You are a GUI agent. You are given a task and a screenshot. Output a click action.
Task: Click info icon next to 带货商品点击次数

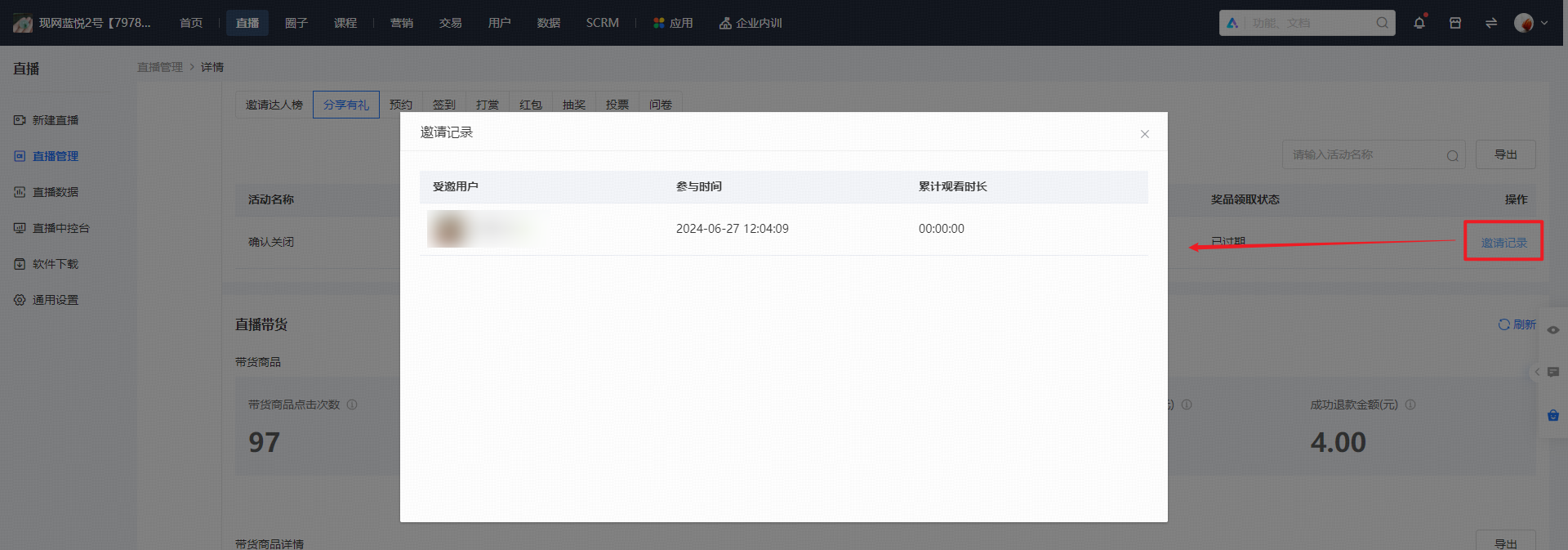pos(352,405)
